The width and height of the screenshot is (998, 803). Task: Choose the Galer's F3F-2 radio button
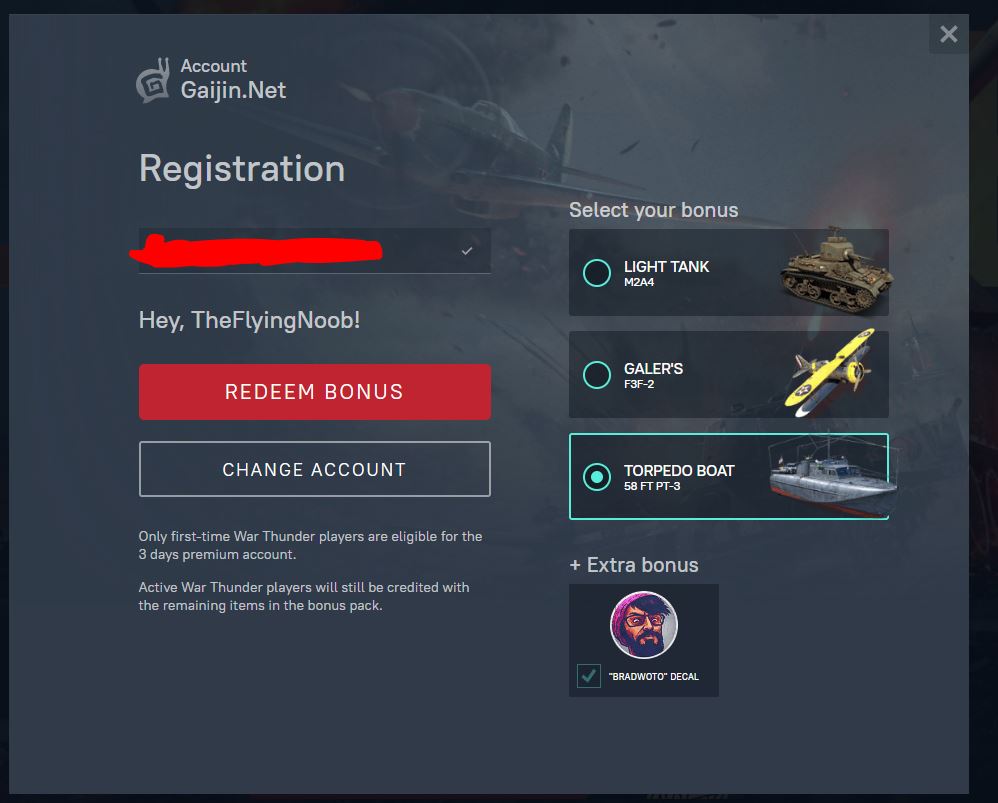[597, 375]
